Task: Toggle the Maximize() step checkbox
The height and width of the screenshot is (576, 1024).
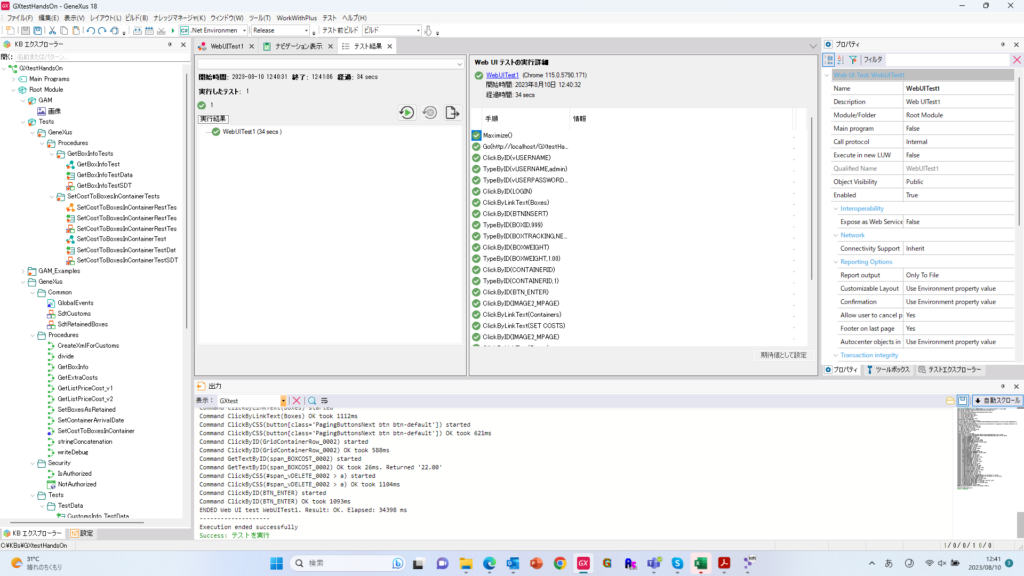Action: [x=476, y=135]
